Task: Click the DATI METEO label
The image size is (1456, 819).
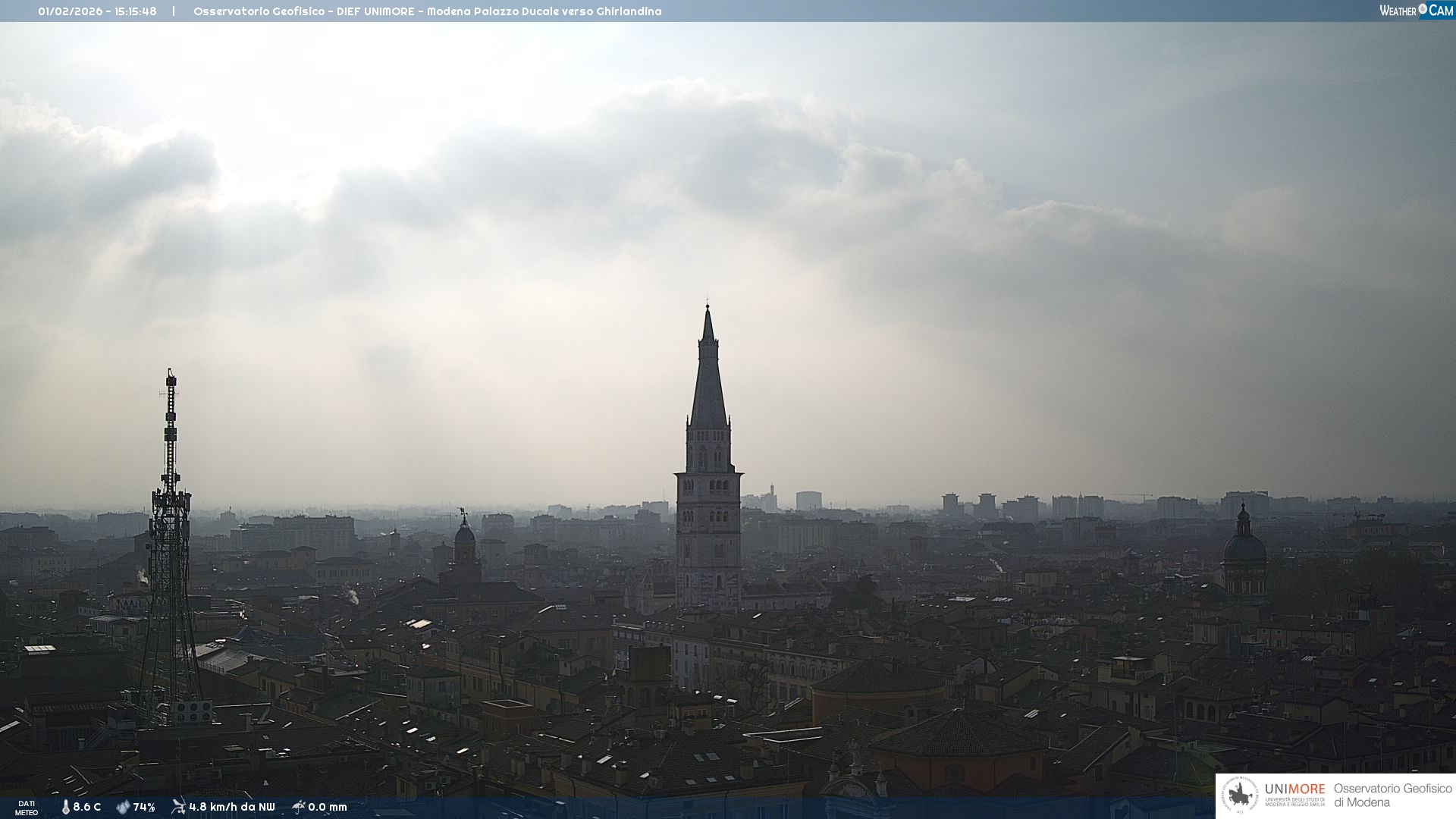Action: tap(27, 808)
